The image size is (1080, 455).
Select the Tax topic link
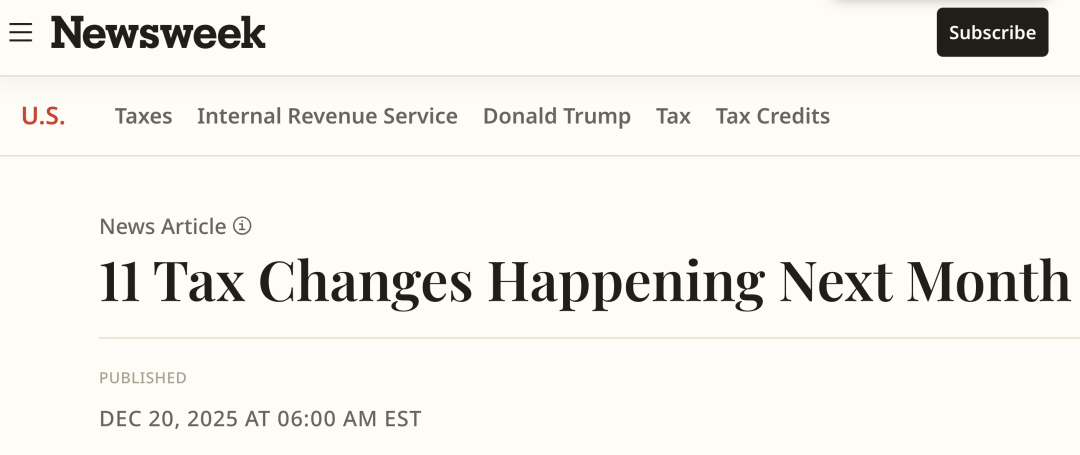(x=673, y=116)
